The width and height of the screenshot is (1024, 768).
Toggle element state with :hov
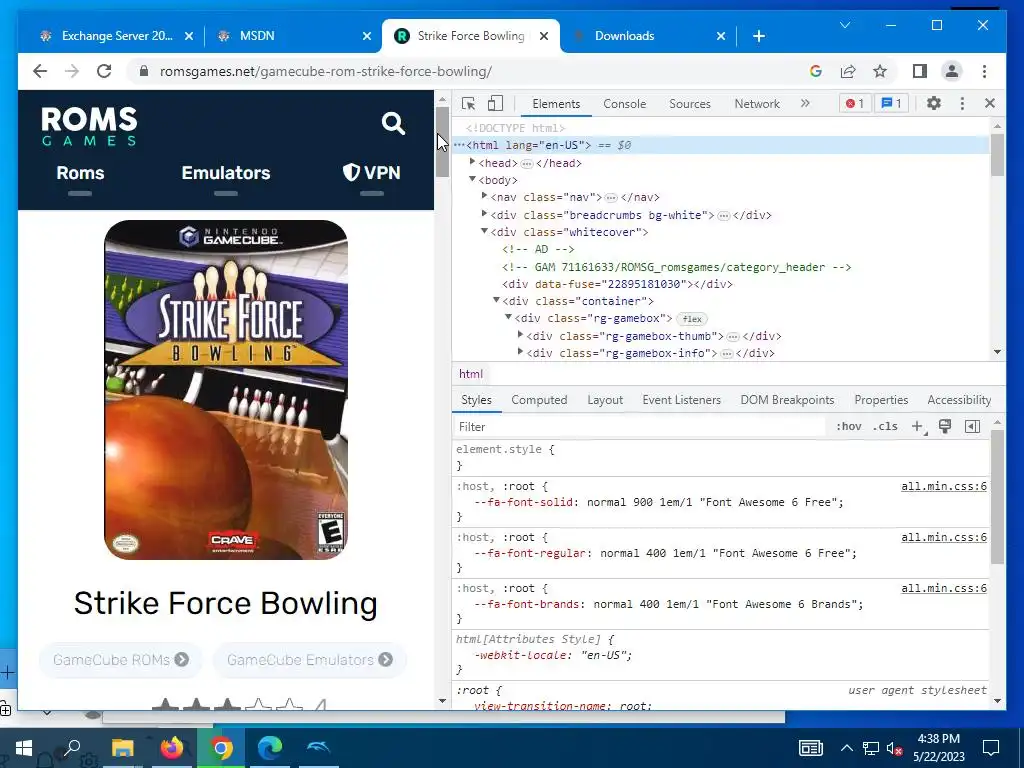tap(848, 426)
